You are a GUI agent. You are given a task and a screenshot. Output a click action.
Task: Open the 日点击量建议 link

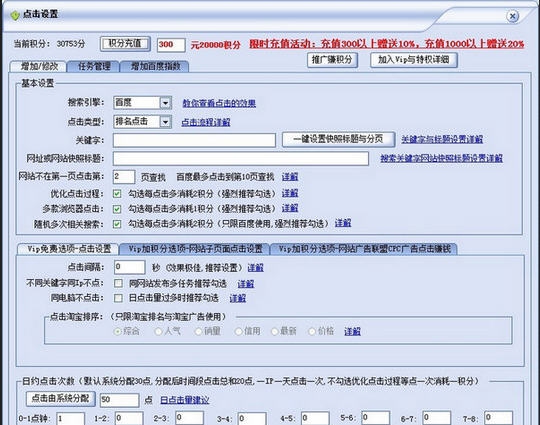click(185, 400)
